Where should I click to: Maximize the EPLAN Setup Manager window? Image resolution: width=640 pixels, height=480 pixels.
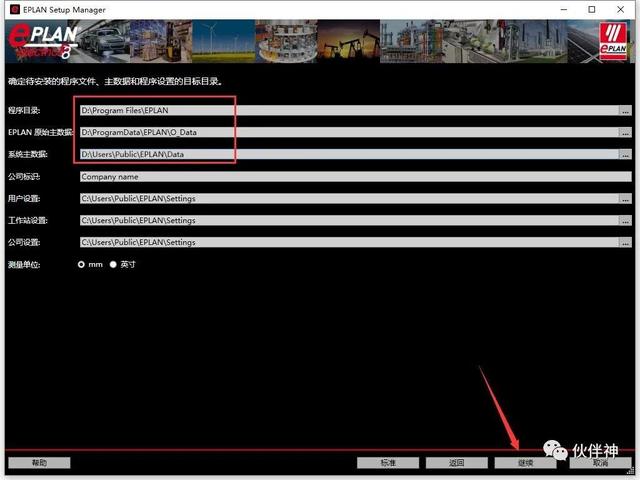(592, 9)
